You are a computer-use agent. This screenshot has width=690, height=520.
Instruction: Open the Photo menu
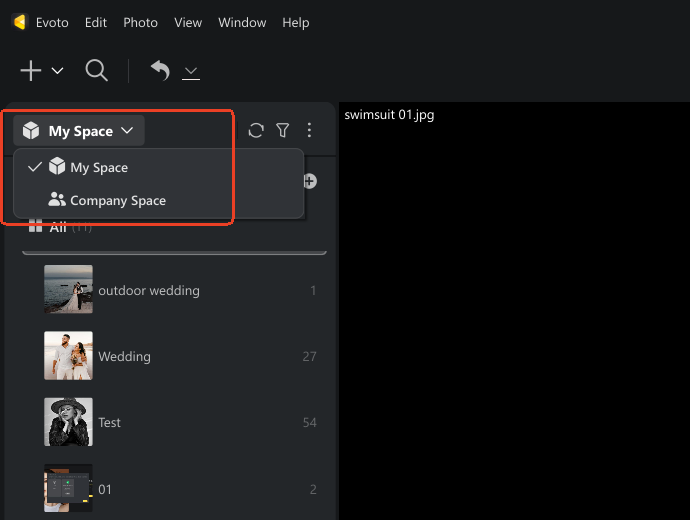(140, 22)
